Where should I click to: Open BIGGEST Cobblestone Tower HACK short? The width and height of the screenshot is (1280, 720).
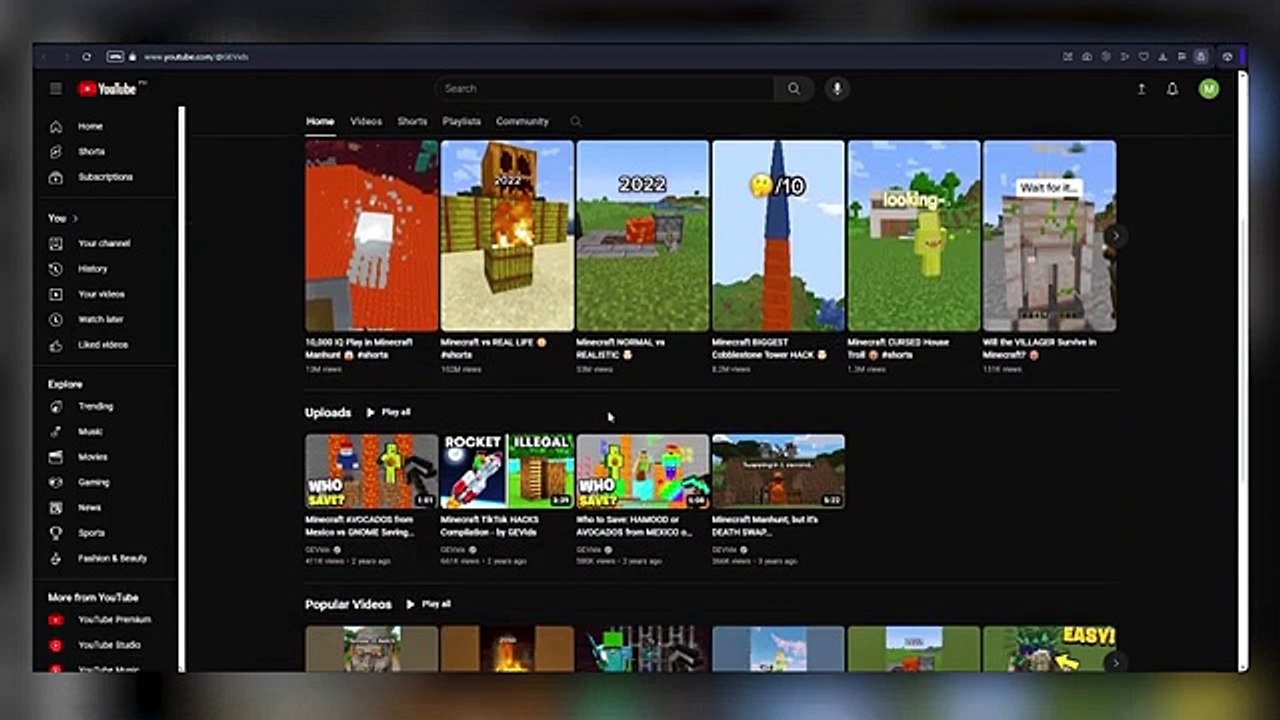coord(778,236)
